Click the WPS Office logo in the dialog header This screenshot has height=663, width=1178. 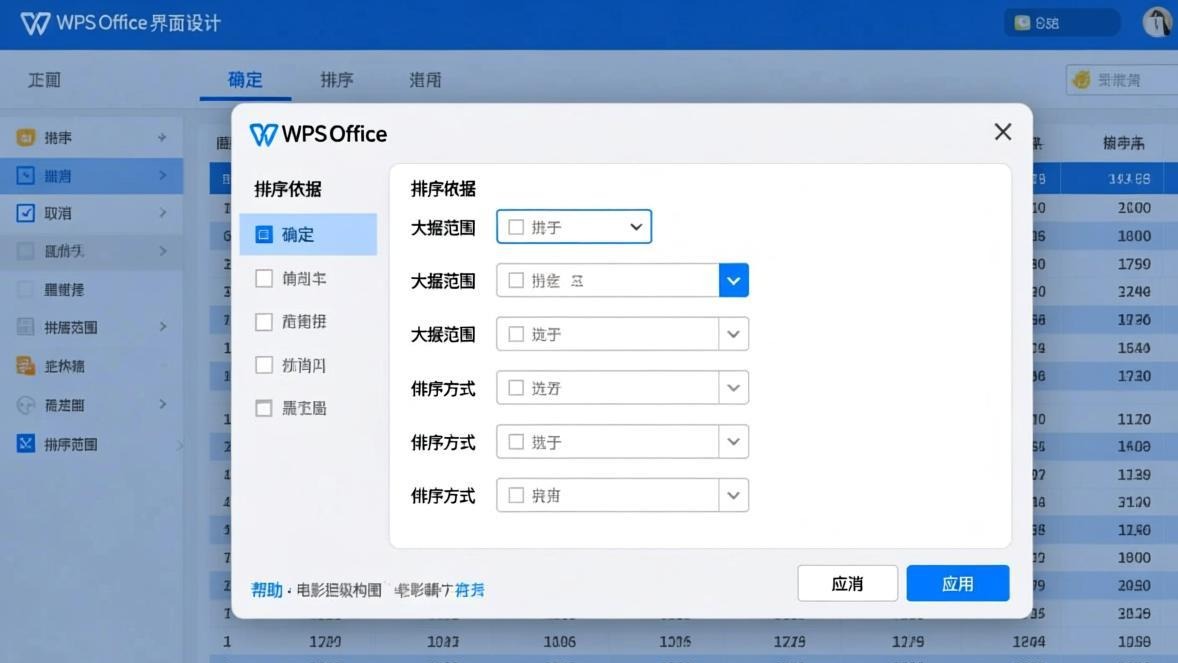click(319, 135)
